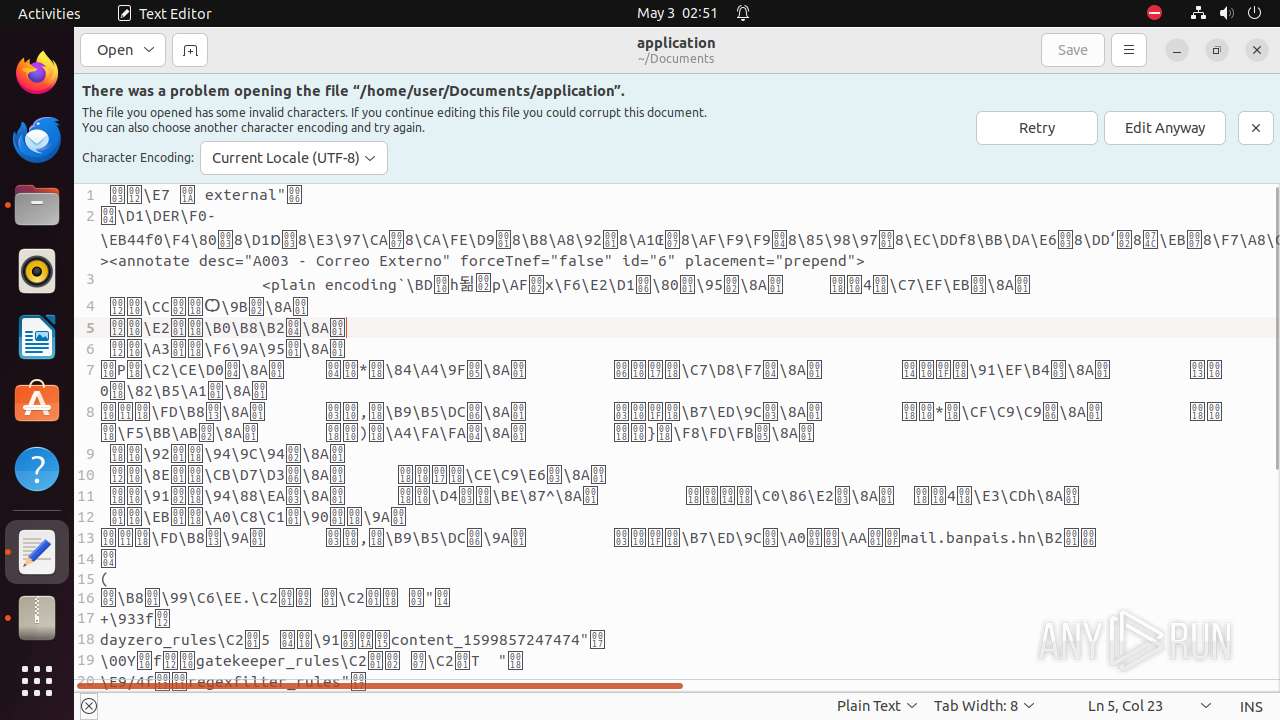The image size is (1280, 720).
Task: Select the Text Editor dock icon
Action: coord(37,552)
